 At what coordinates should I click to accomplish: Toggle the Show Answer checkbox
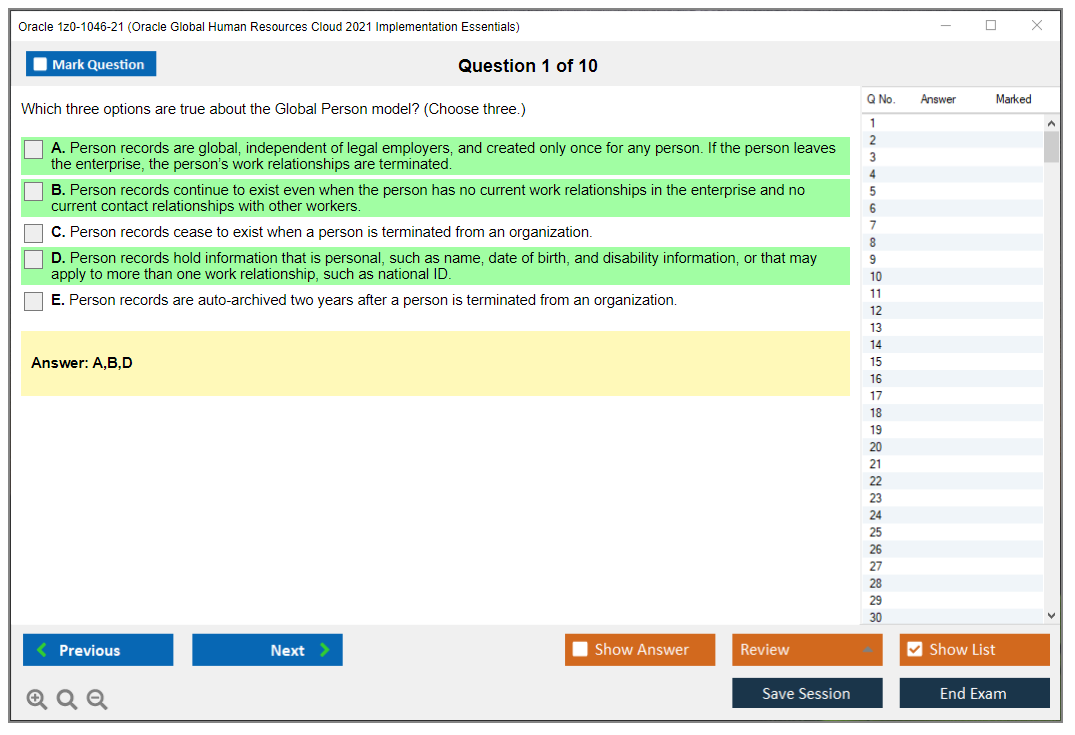[x=580, y=649]
